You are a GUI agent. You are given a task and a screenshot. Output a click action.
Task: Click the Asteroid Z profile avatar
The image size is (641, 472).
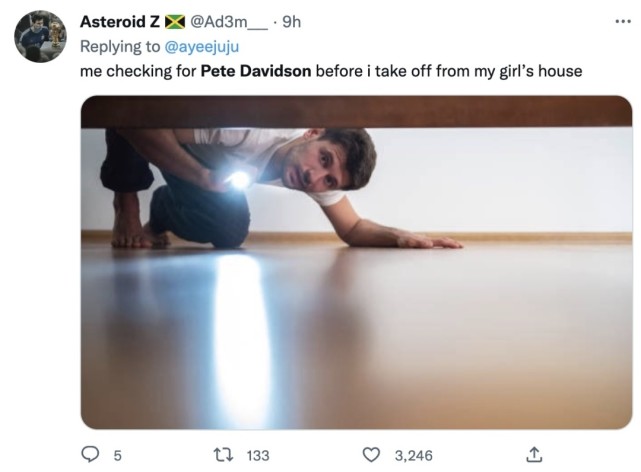tap(39, 38)
